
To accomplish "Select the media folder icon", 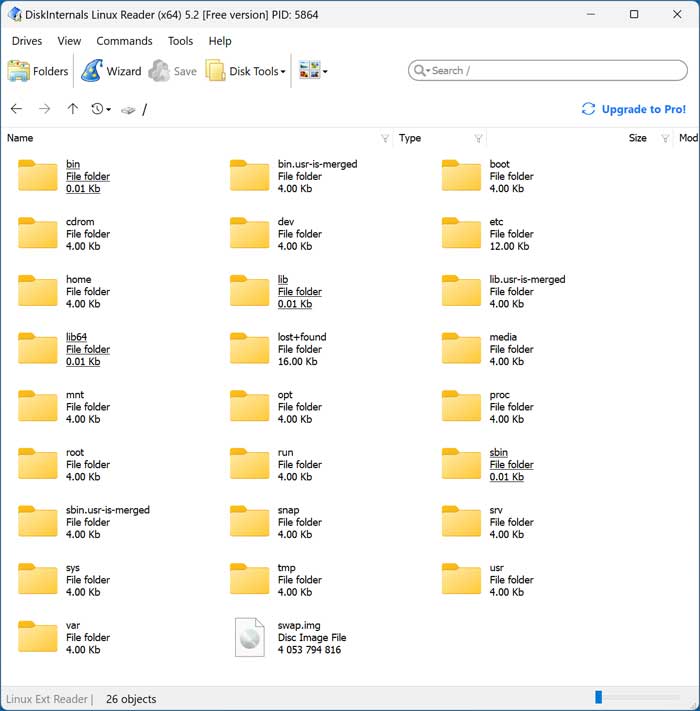I will pyautogui.click(x=461, y=348).
